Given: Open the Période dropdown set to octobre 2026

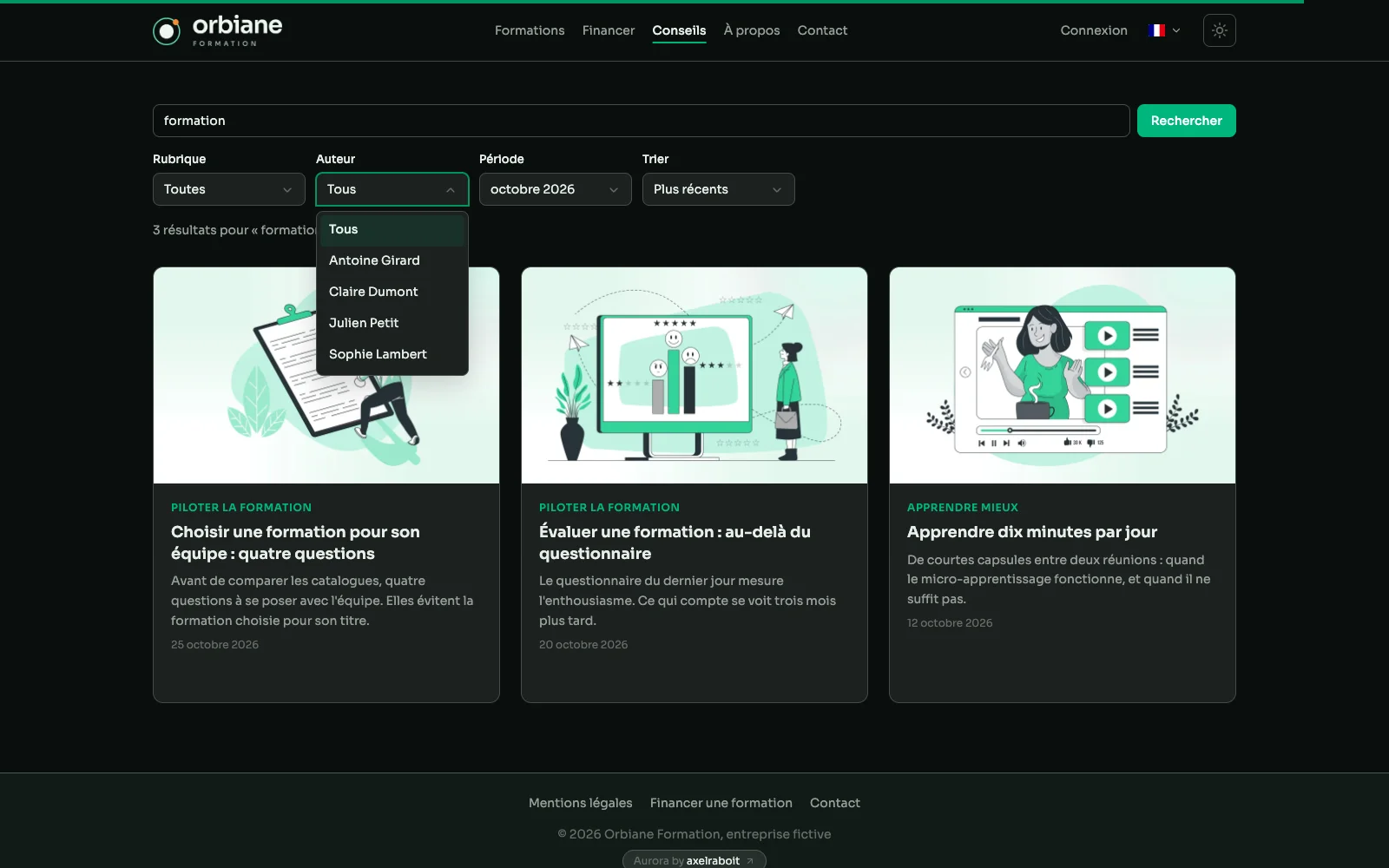Looking at the screenshot, I should tap(555, 189).
